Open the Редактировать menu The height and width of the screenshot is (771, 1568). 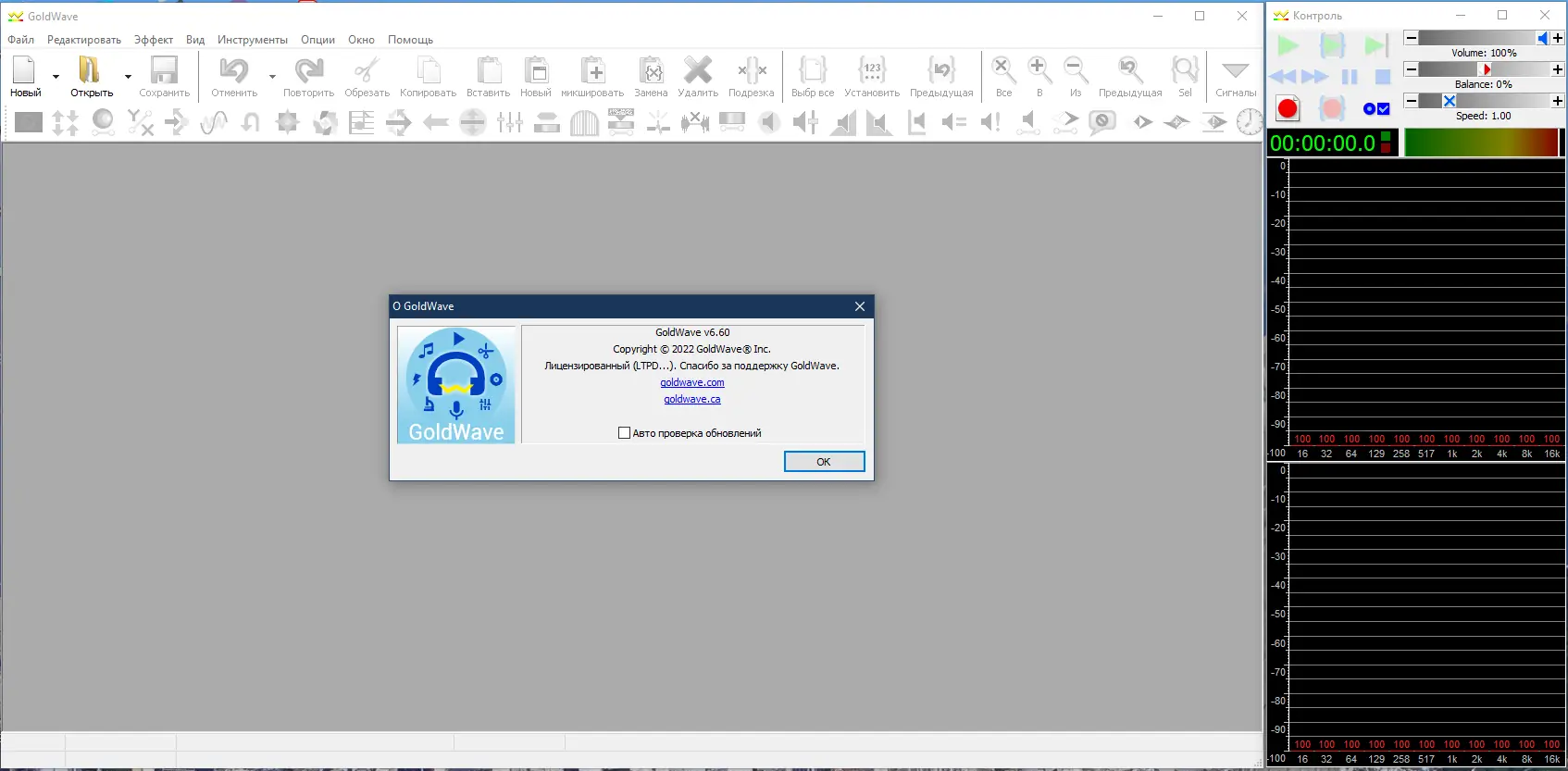(84, 40)
